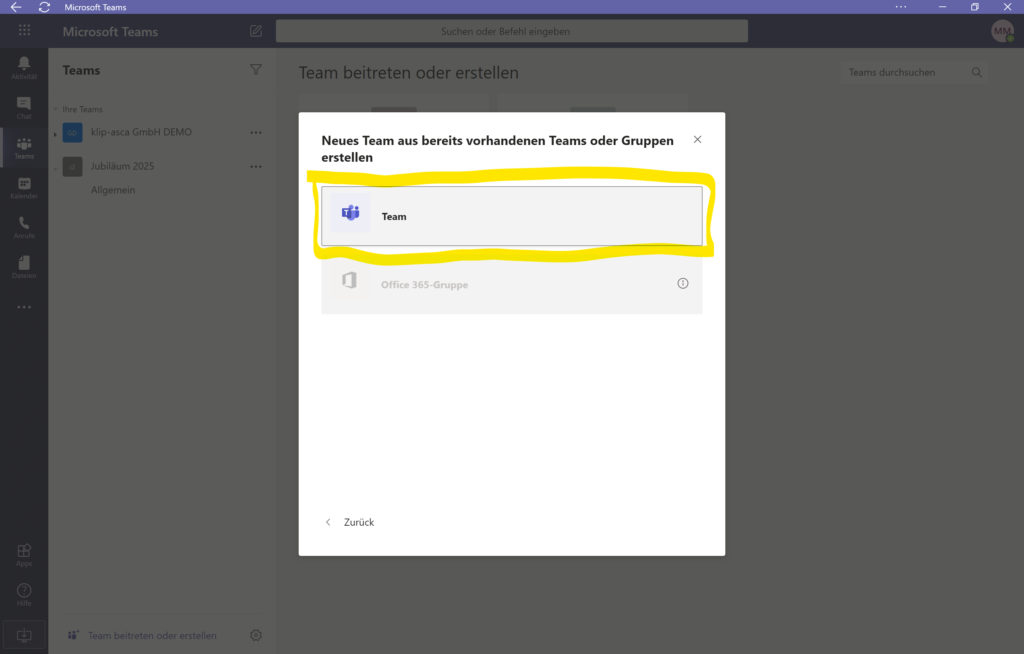Open the Apps store
The height and width of the screenshot is (654, 1024).
pyautogui.click(x=24, y=555)
